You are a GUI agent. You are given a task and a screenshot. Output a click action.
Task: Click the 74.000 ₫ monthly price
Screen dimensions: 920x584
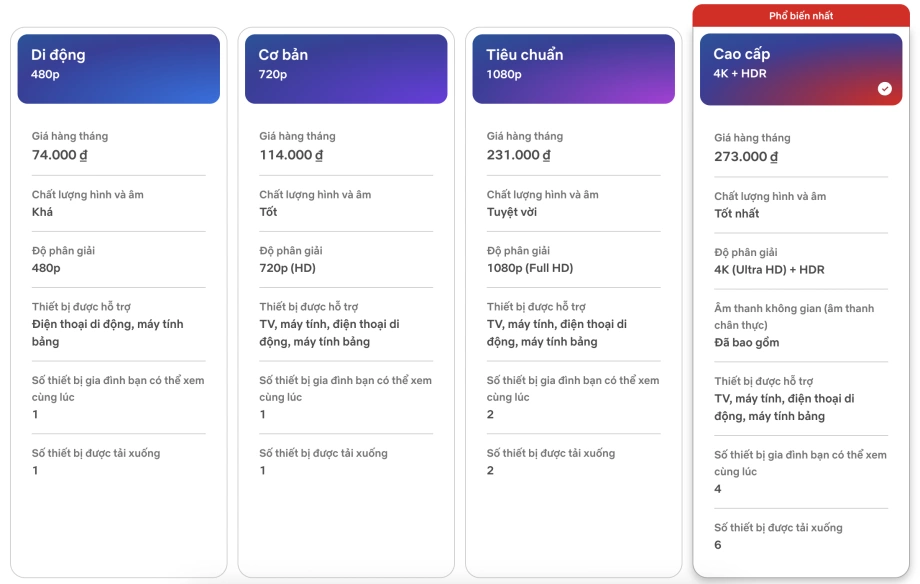pos(60,155)
